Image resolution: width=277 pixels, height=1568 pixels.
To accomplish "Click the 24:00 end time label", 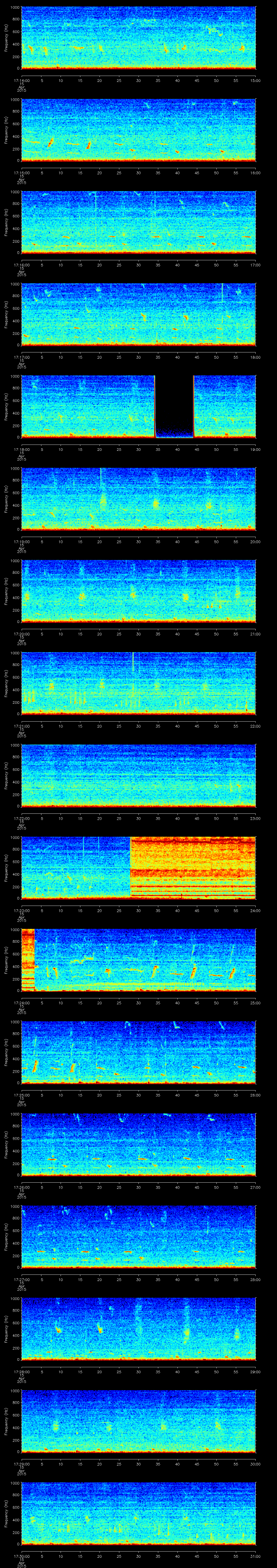I will (x=255, y=910).
